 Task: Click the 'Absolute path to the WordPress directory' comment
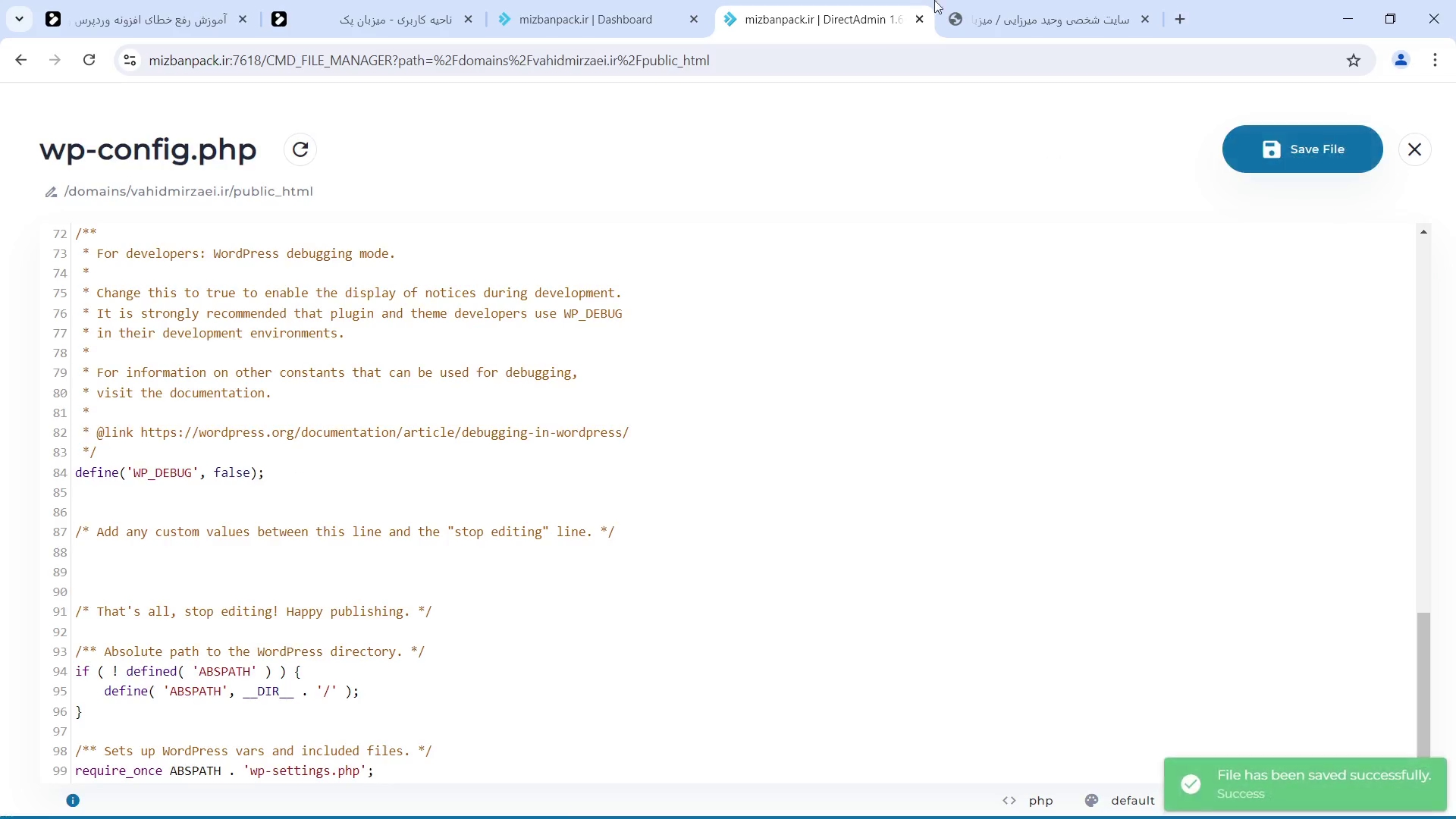pos(250,652)
